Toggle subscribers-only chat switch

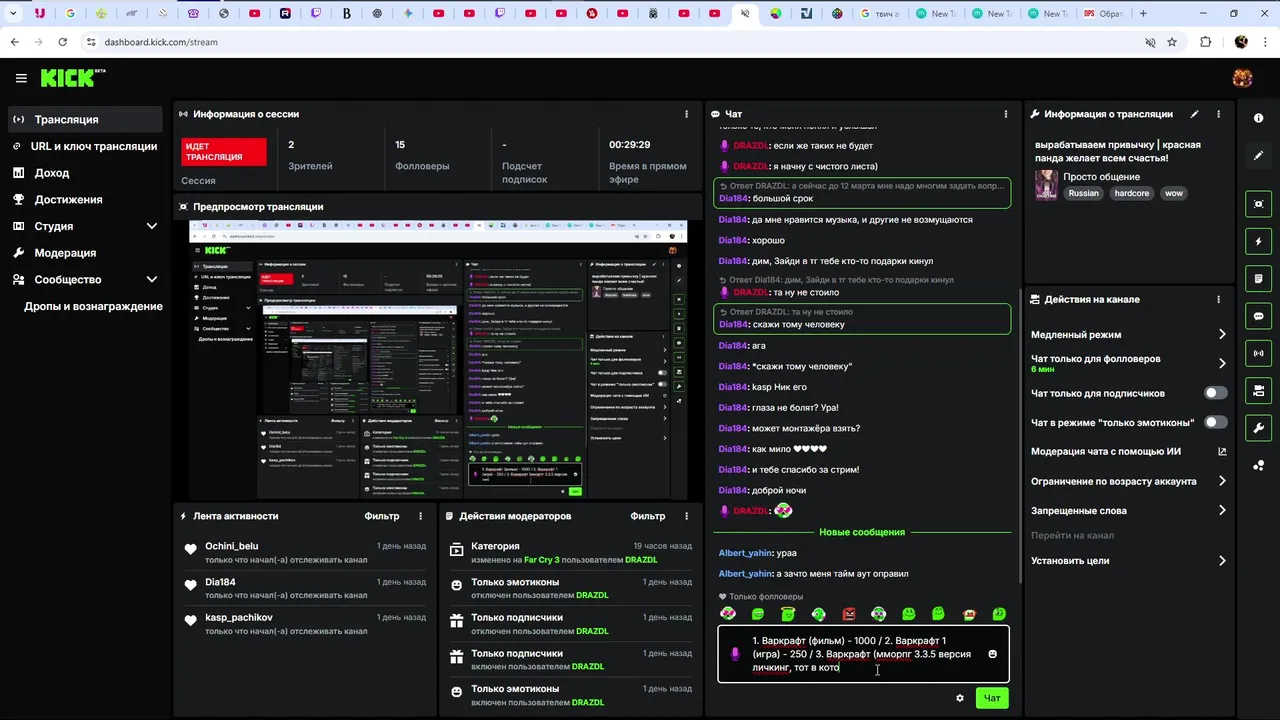[x=1216, y=393]
